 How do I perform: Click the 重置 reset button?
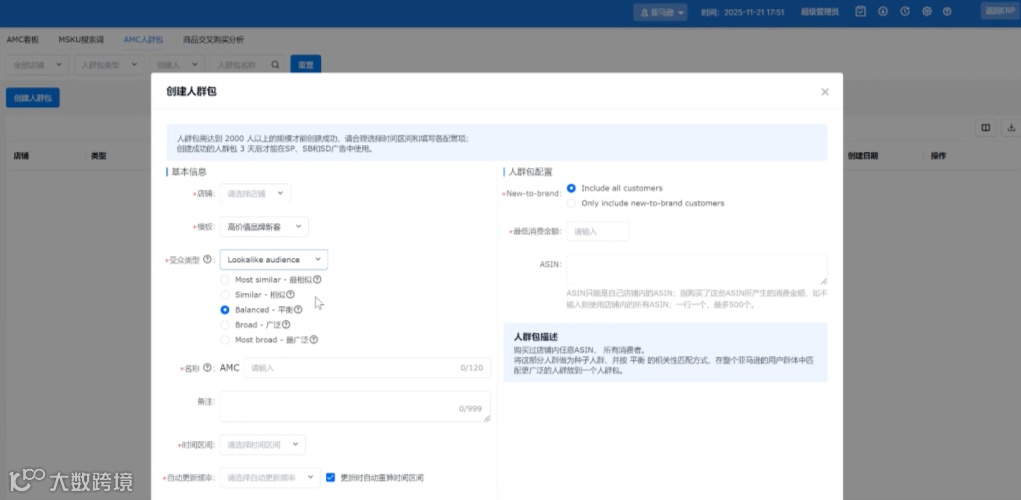click(x=305, y=65)
